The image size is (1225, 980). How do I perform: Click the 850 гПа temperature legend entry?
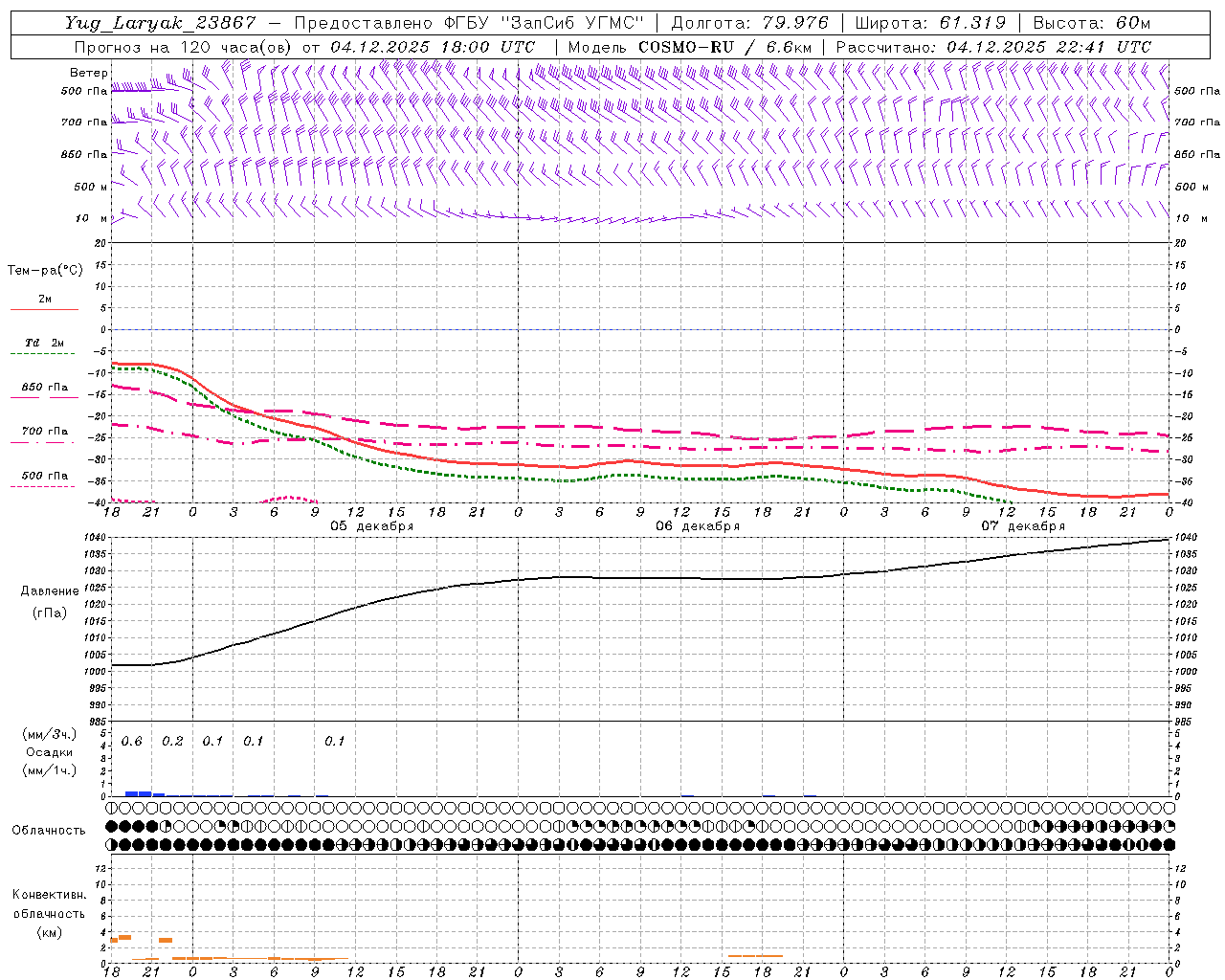[x=44, y=388]
